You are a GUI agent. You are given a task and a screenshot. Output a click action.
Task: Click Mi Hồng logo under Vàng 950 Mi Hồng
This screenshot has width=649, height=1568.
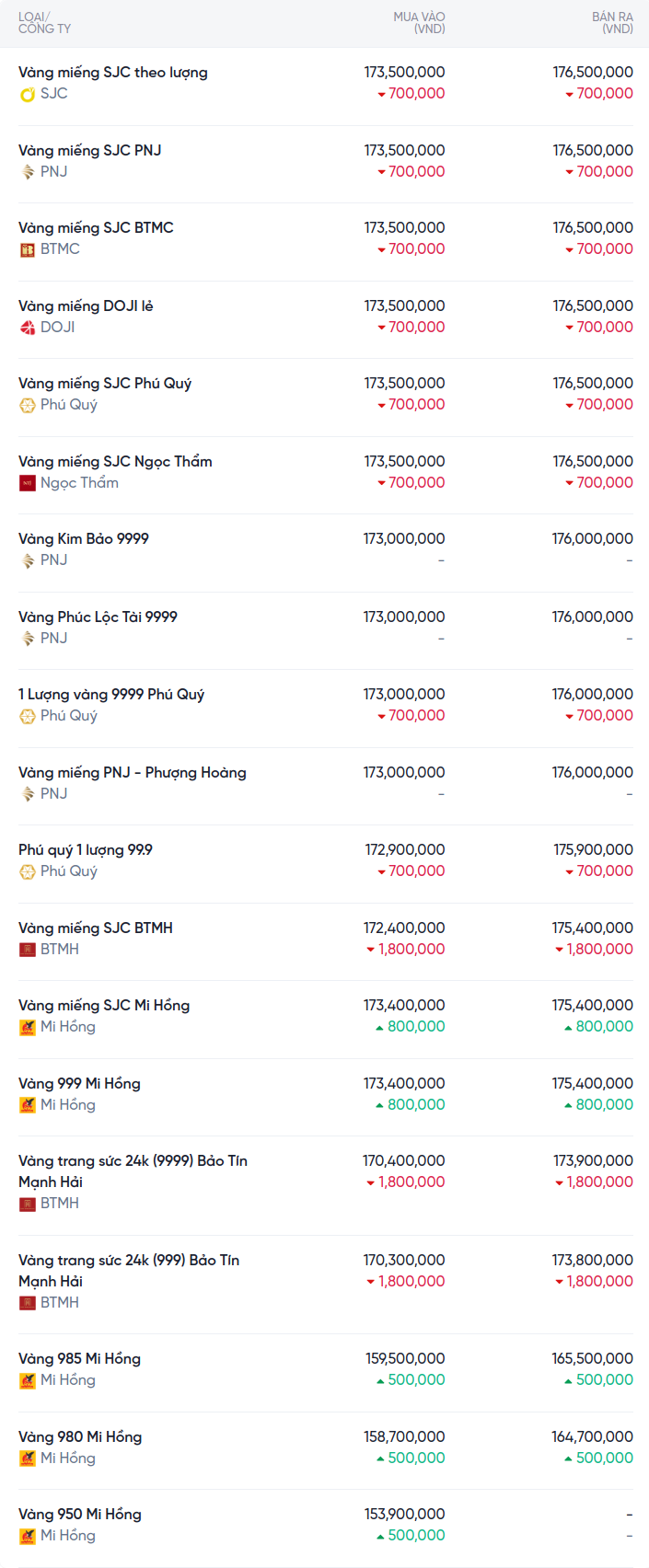(x=28, y=1536)
